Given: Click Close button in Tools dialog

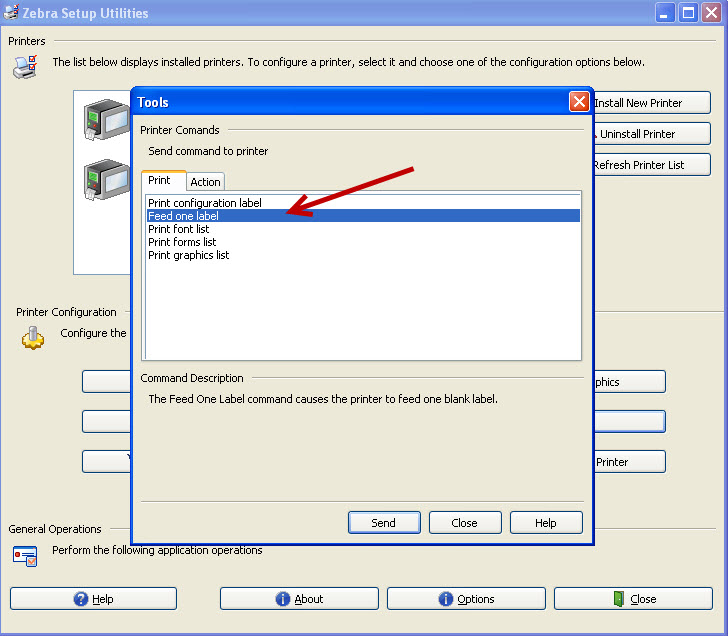Looking at the screenshot, I should point(465,522).
